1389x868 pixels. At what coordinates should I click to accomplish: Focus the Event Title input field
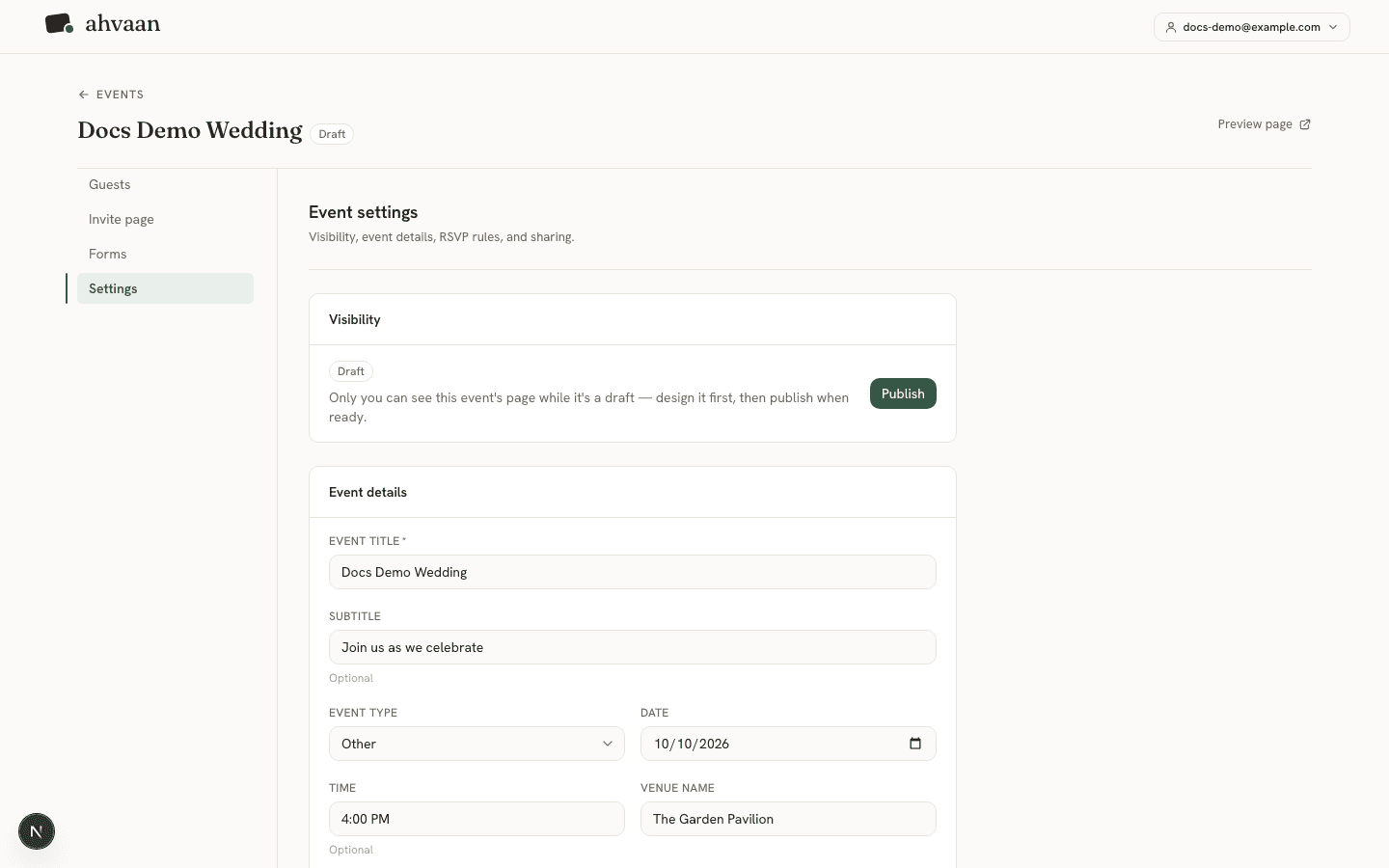[x=633, y=572]
